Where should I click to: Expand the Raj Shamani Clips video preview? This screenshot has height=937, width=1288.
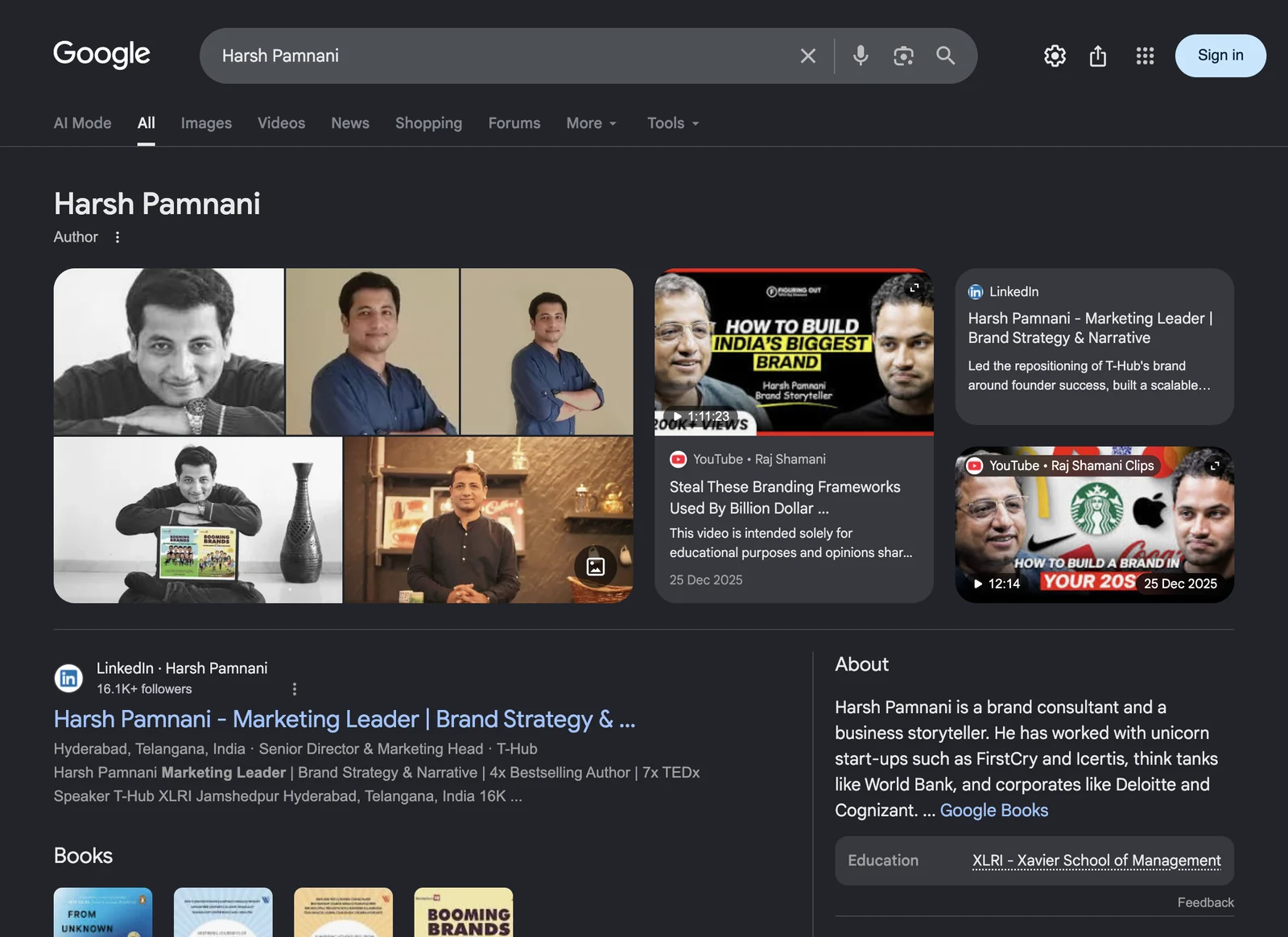pos(1215,466)
